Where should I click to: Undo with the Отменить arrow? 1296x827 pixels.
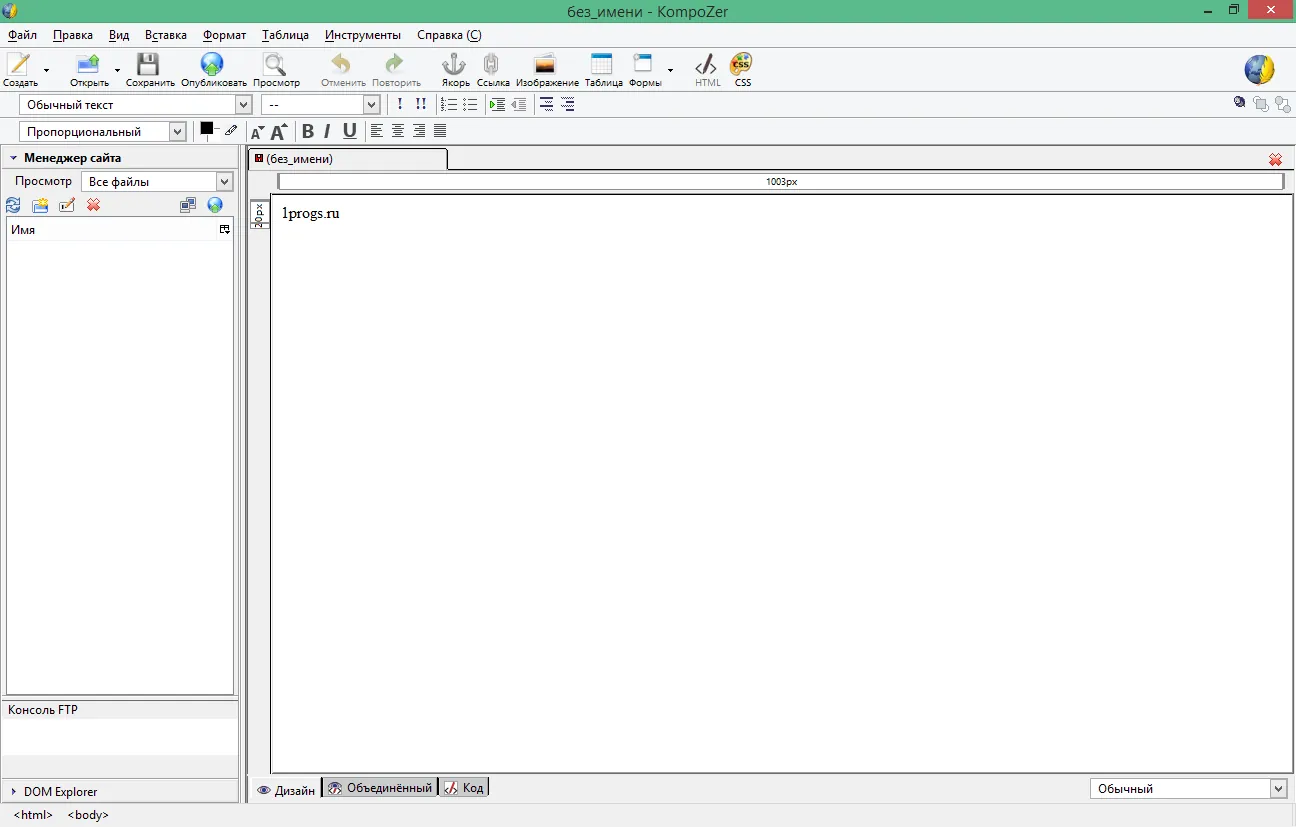point(342,64)
